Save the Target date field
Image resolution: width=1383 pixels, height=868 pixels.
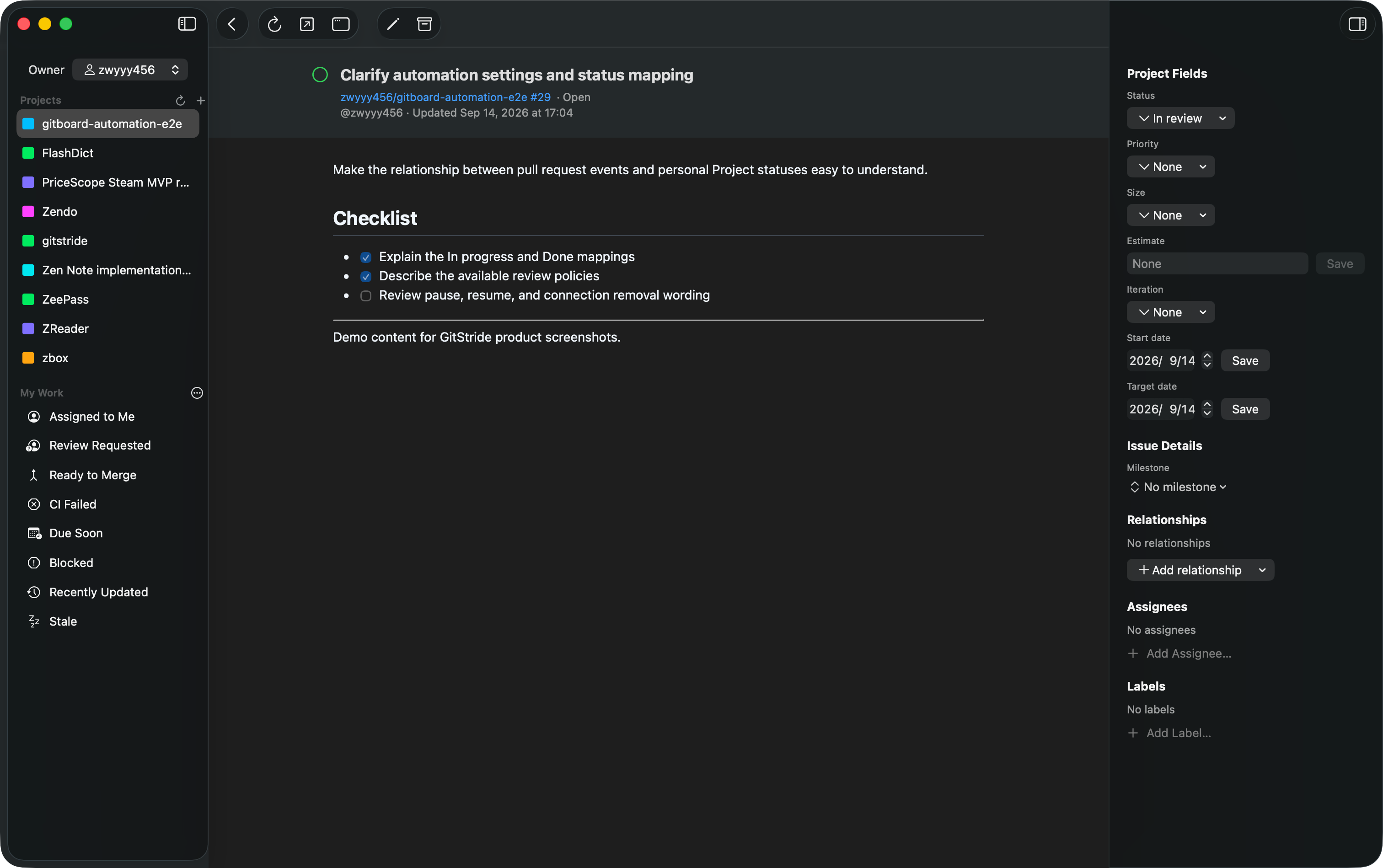(1245, 409)
